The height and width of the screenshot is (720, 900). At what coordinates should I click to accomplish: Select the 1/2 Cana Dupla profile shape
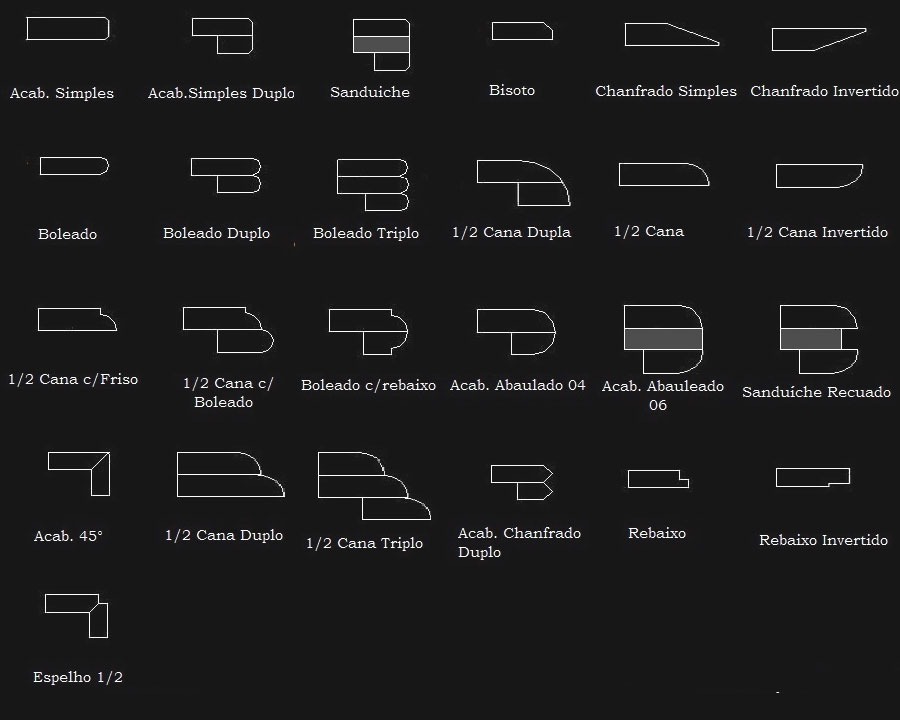523,183
